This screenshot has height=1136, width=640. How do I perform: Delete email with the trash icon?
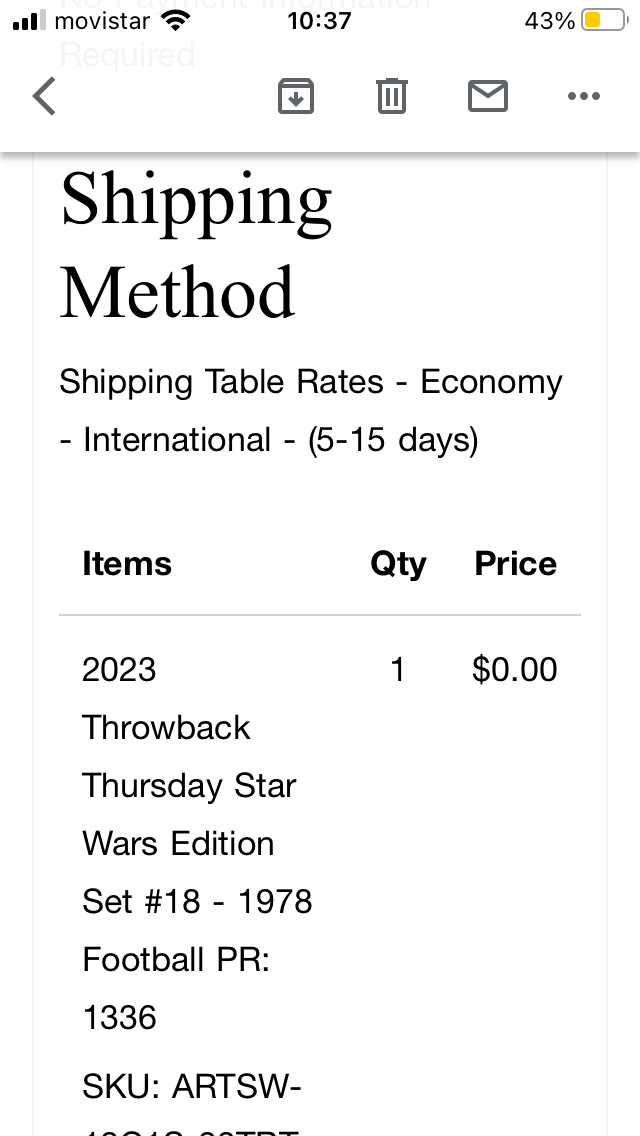click(x=391, y=97)
